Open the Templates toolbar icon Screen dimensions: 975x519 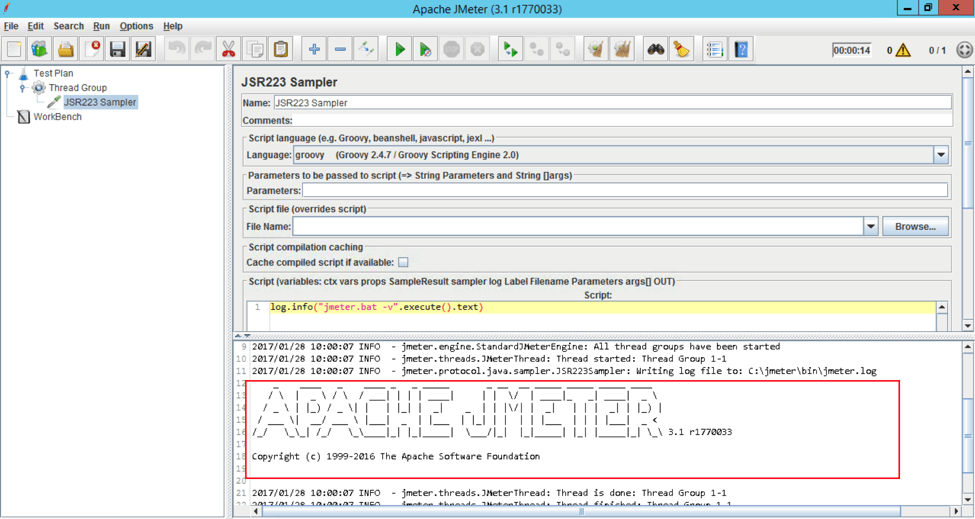click(x=40, y=49)
